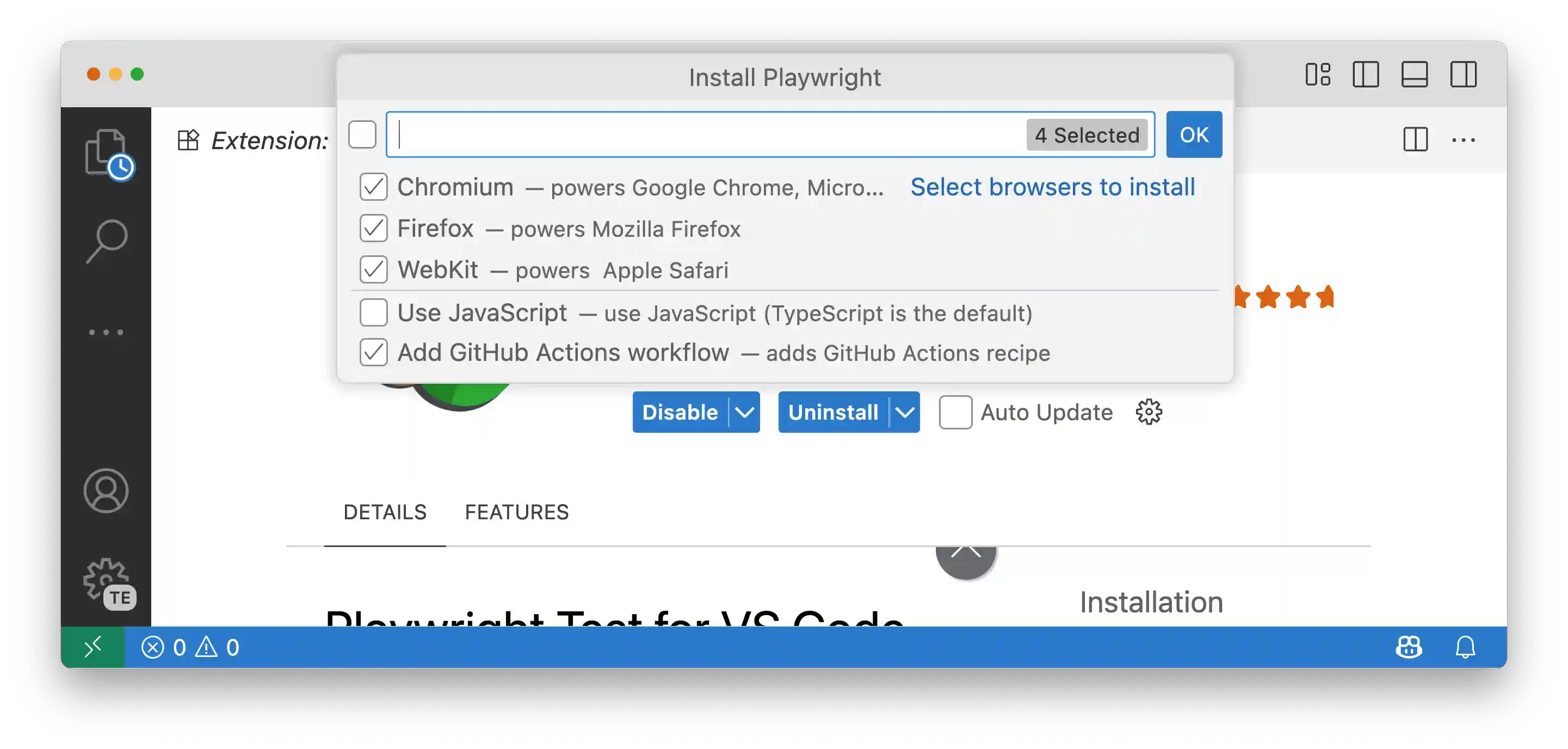The width and height of the screenshot is (1568, 749).
Task: Confirm selection with the OK button
Action: (x=1193, y=134)
